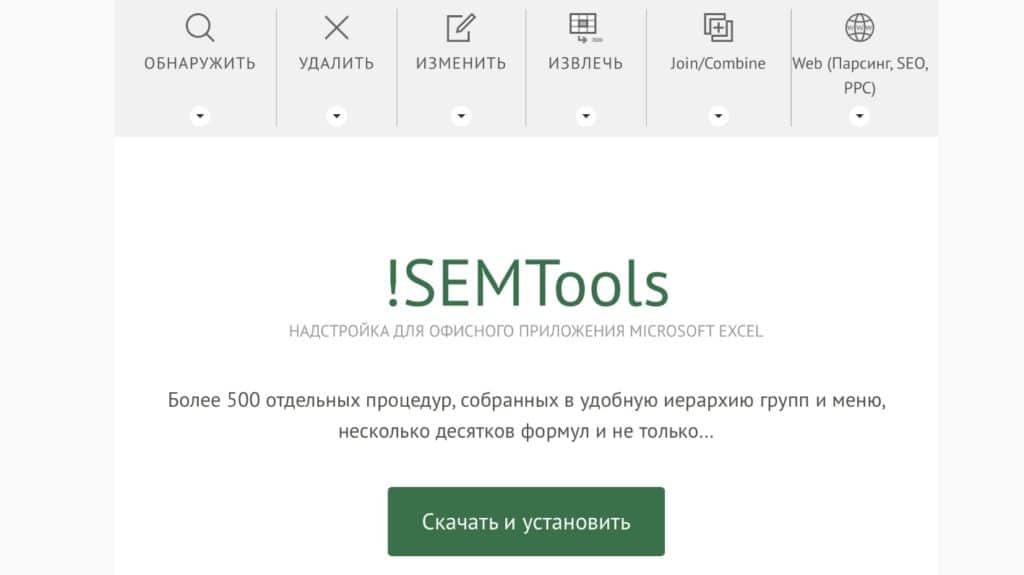
Task: Select the ОБНАРУЖИТЬ menu label
Action: tap(200, 63)
